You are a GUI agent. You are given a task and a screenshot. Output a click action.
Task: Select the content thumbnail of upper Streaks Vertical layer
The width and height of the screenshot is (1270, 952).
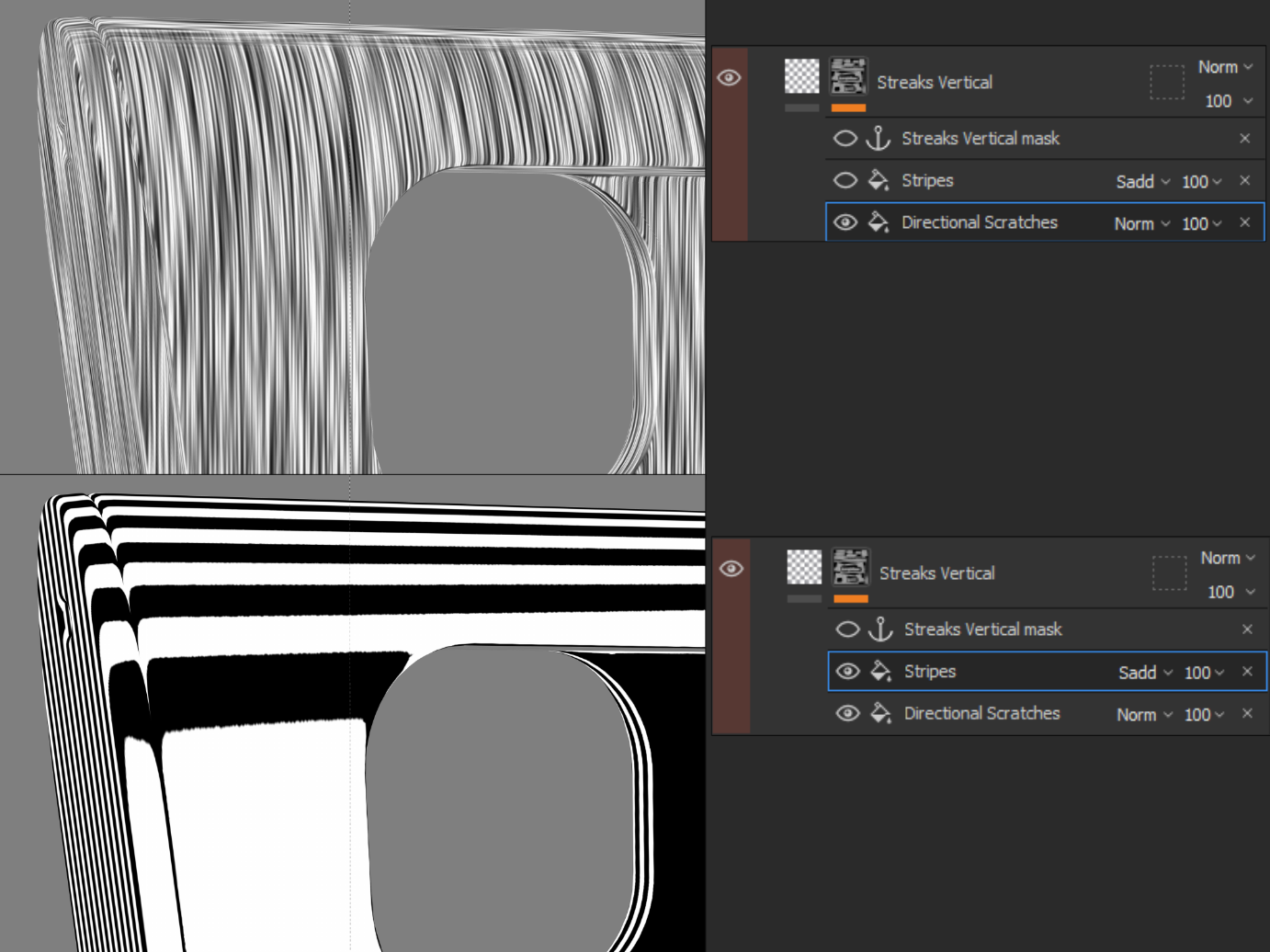pos(801,76)
